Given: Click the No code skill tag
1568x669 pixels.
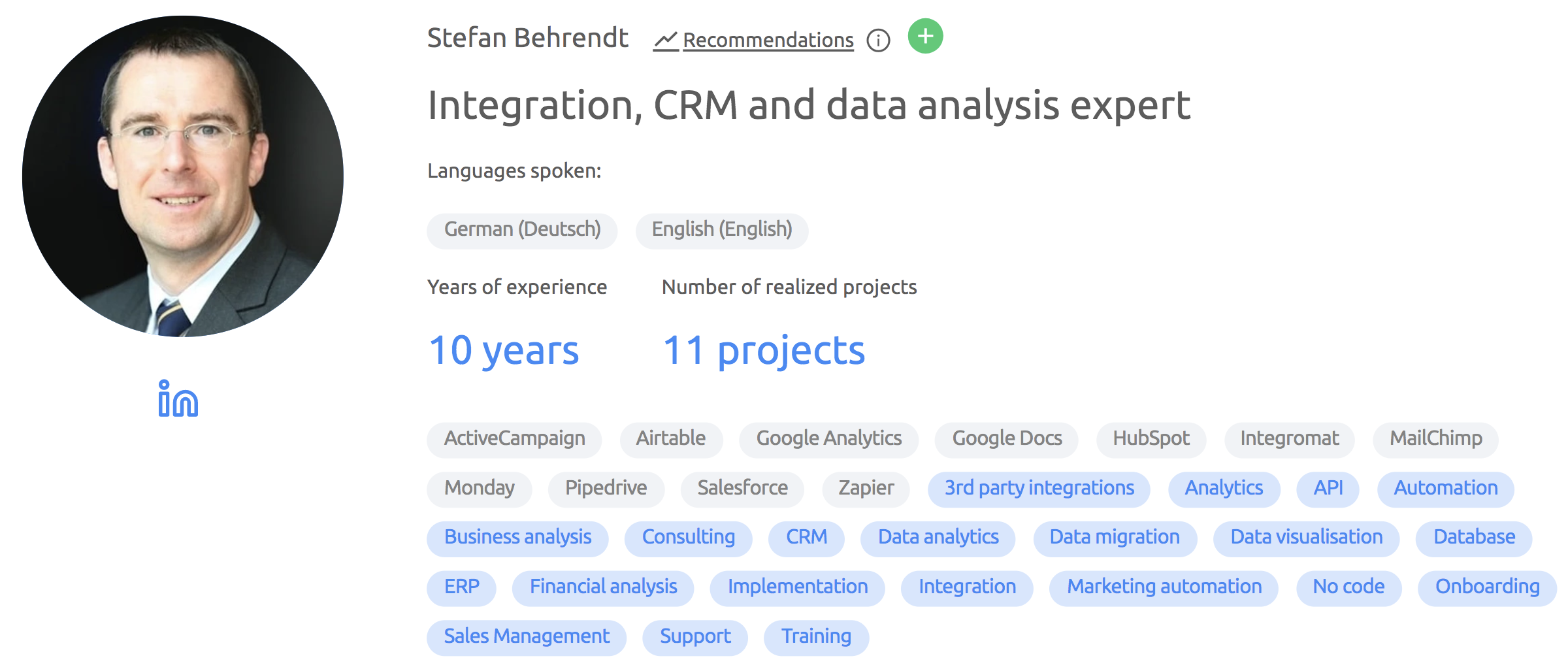Looking at the screenshot, I should coord(1348,587).
